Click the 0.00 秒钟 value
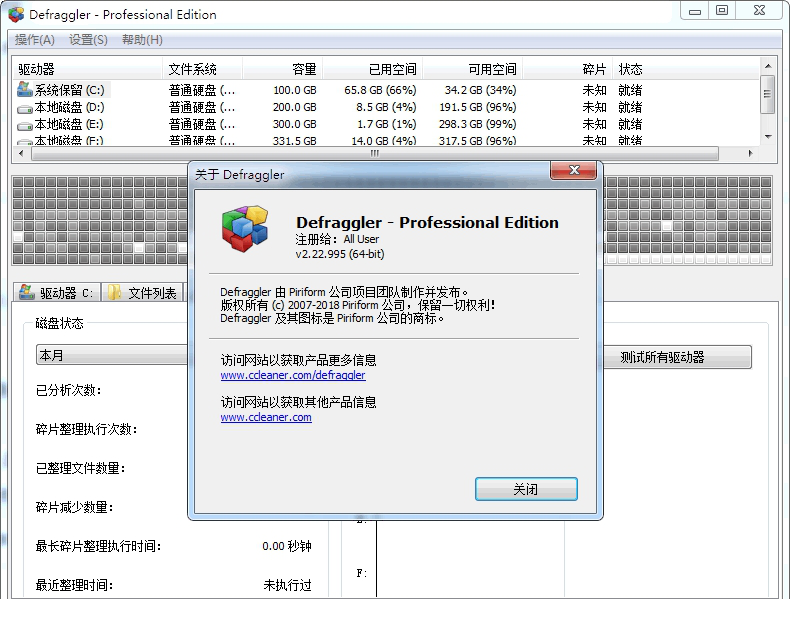The image size is (790, 622). (x=287, y=546)
